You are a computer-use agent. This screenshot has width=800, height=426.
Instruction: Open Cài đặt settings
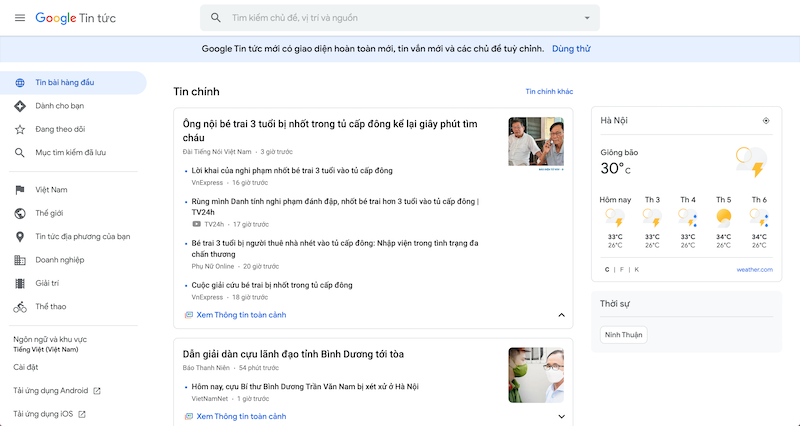(26, 367)
